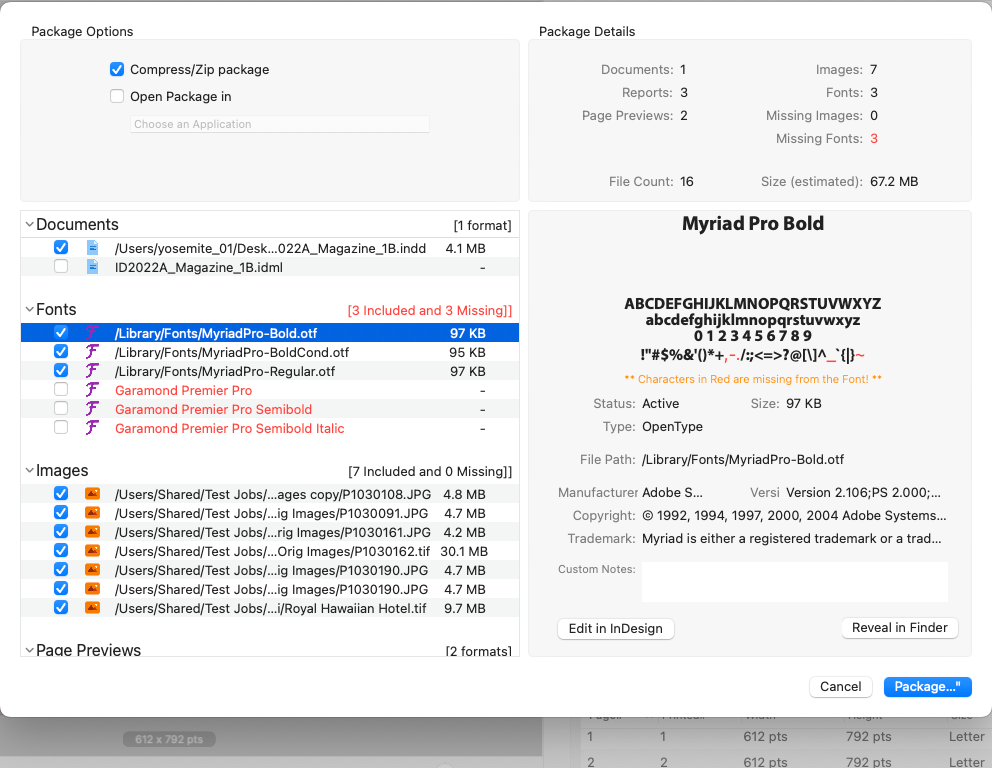Click the font icon beside Garamond Premier Pro Semibold Italic
This screenshot has width=992, height=768.
(x=92, y=428)
